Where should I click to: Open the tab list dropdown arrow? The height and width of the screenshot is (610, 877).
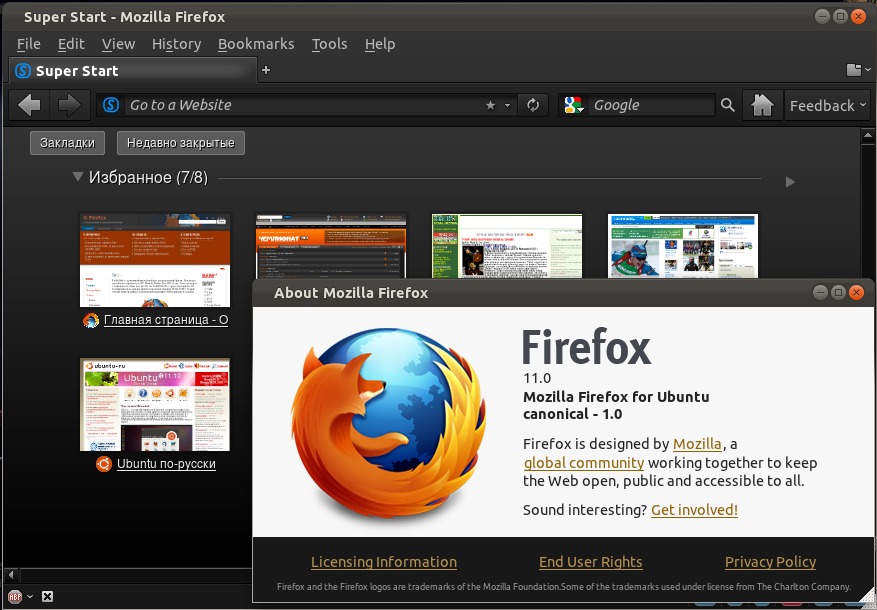(x=868, y=70)
